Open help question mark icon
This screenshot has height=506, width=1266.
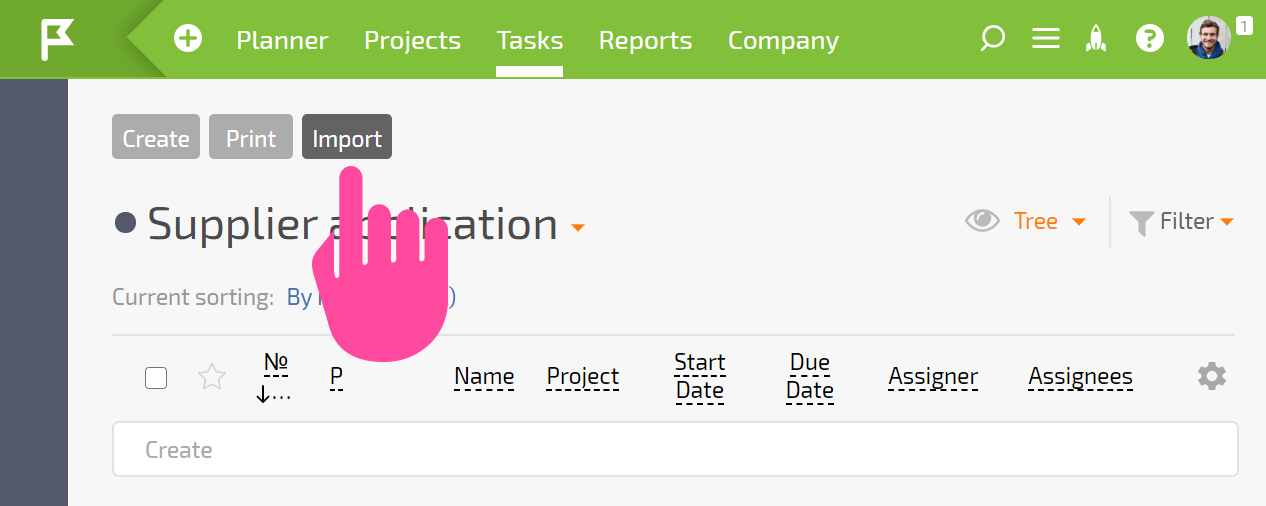click(1150, 39)
